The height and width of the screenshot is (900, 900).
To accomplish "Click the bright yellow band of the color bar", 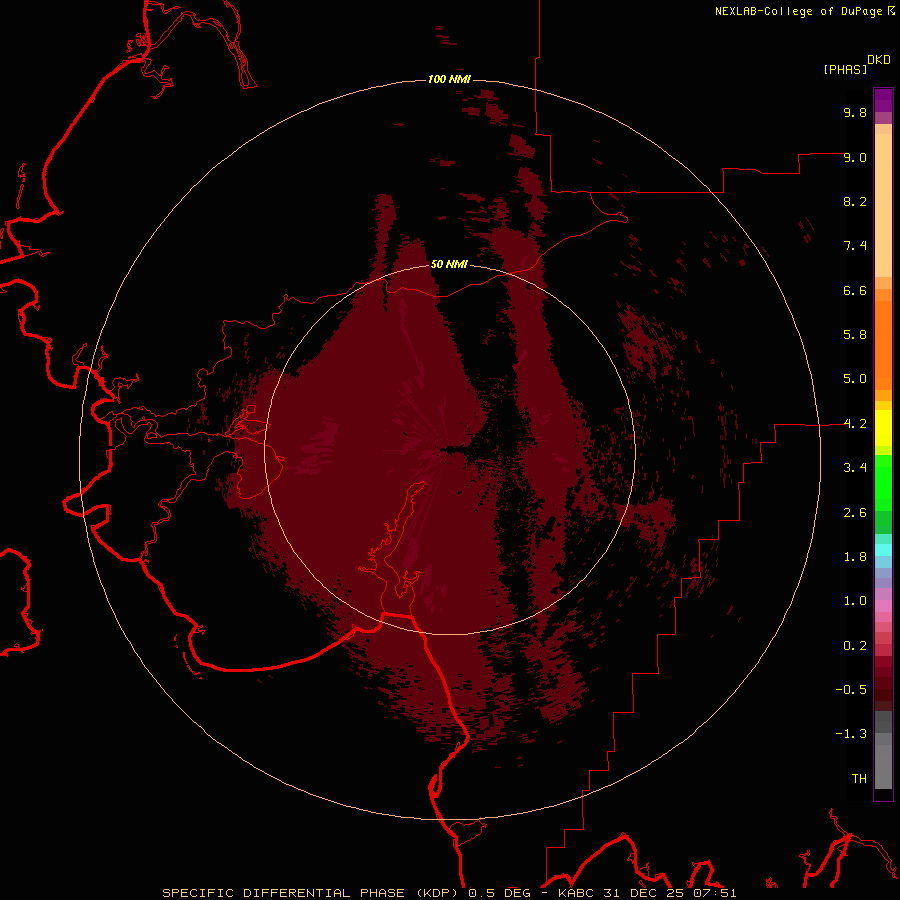I will coord(883,428).
